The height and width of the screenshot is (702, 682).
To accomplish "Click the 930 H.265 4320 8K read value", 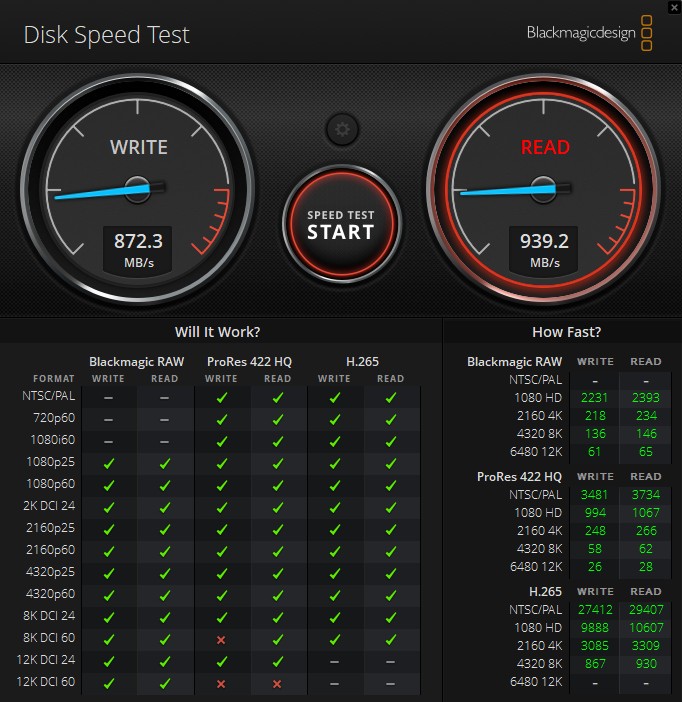I will (x=646, y=663).
